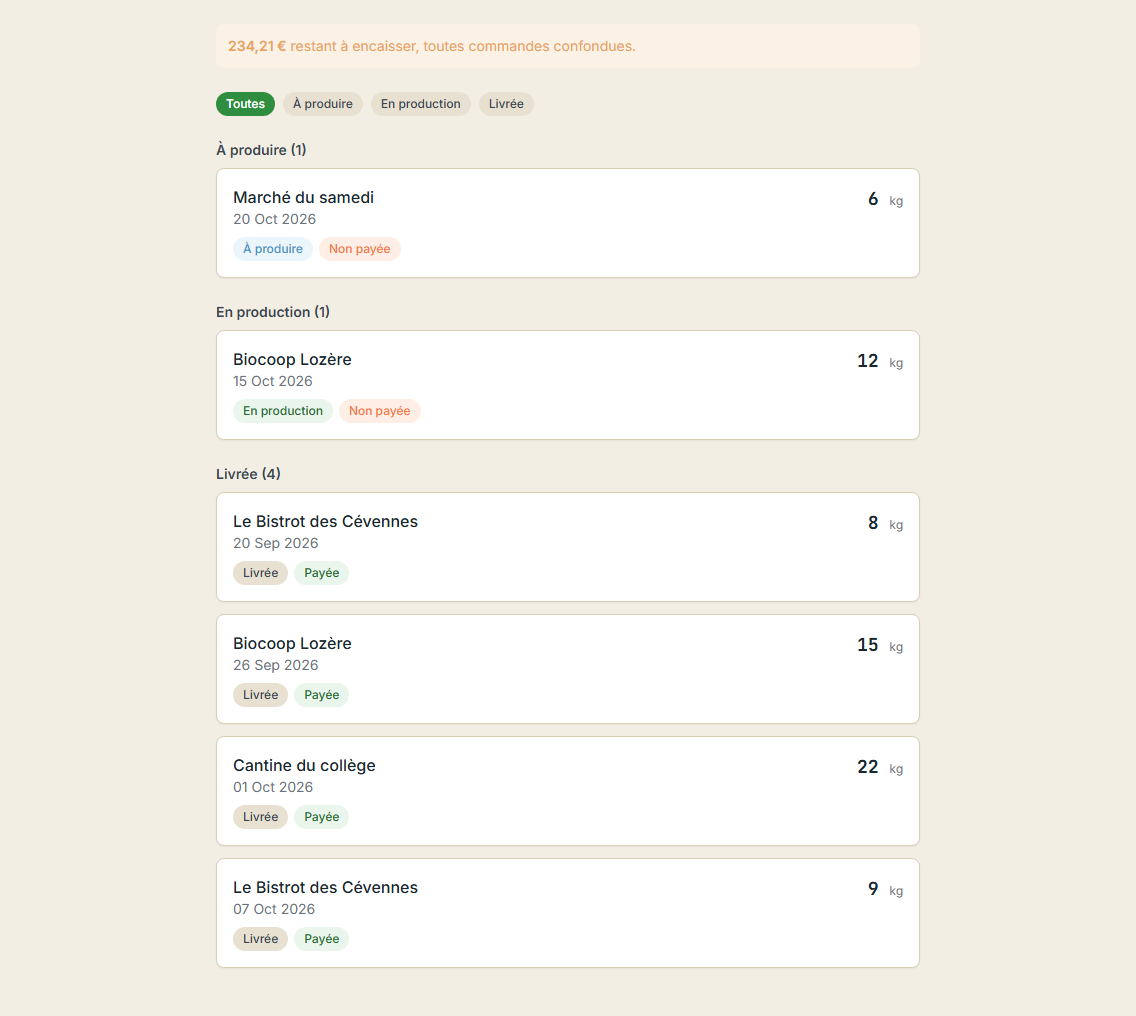Open Biocoop Lozère order dated 26 Sep 2026
The image size is (1136, 1016).
(x=568, y=669)
